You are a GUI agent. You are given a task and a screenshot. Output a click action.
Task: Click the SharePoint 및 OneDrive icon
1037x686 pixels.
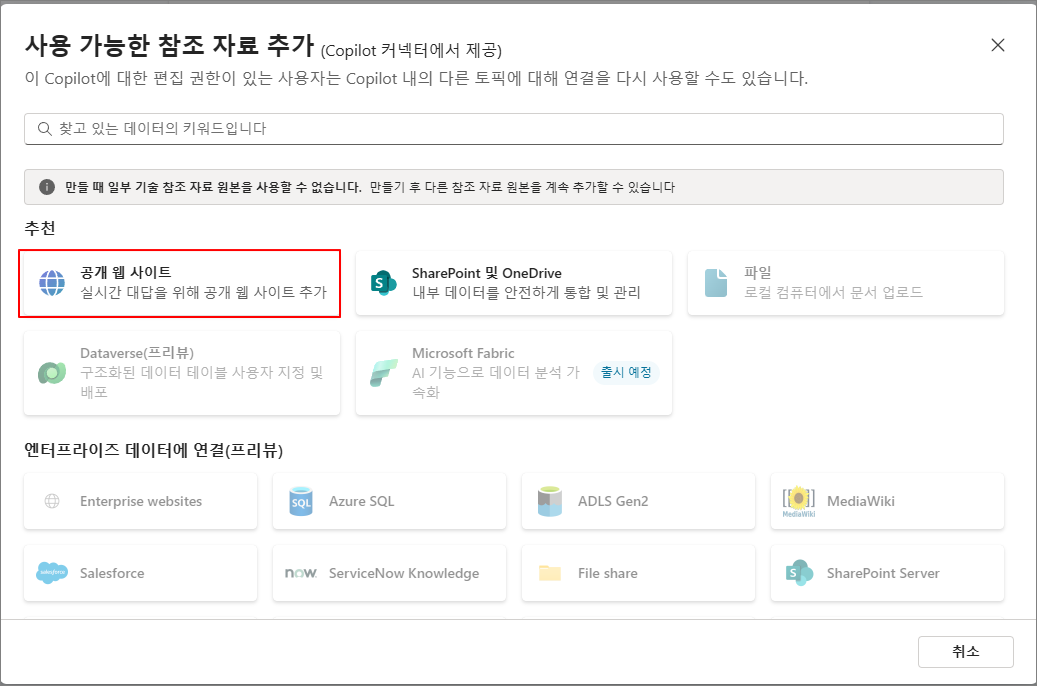tap(384, 283)
